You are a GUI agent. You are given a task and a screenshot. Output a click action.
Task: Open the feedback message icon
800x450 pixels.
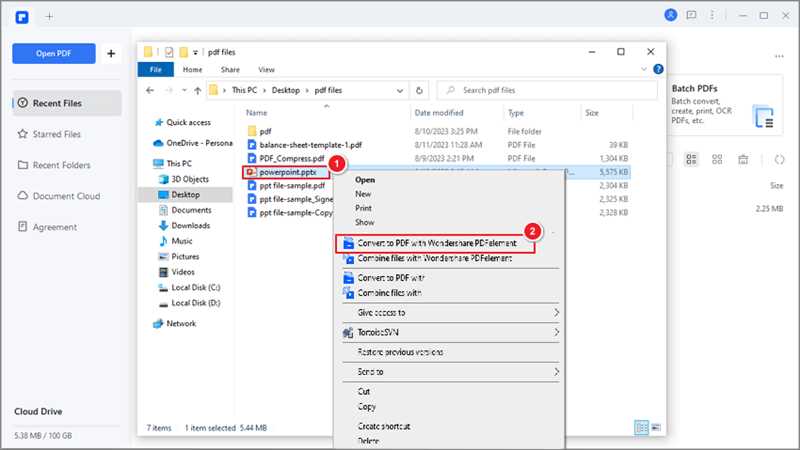[x=691, y=15]
